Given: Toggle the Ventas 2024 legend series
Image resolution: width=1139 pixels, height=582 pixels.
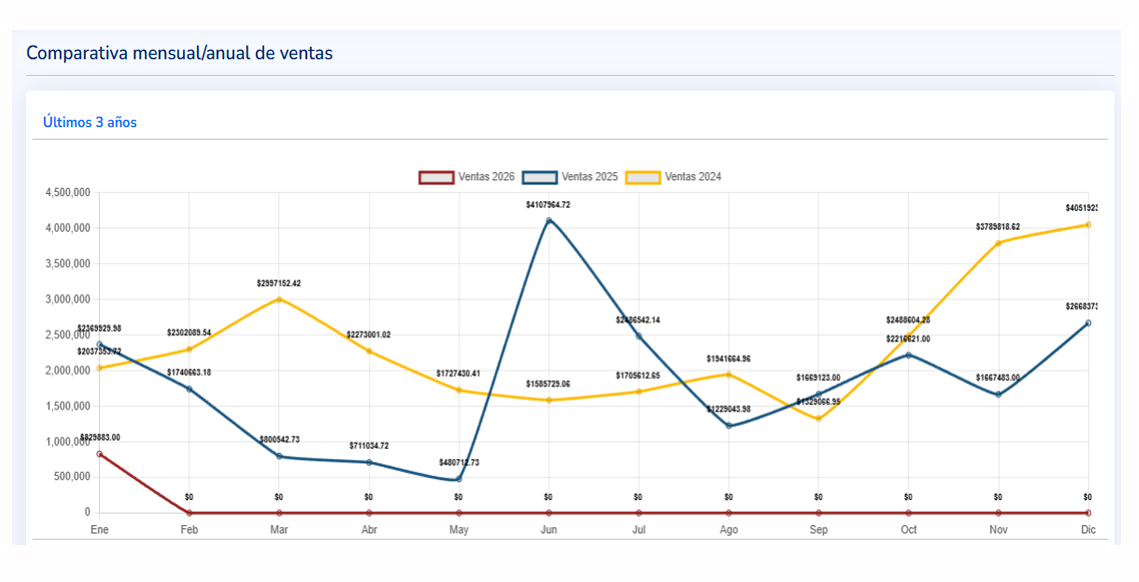Looking at the screenshot, I should pyautogui.click(x=673, y=177).
